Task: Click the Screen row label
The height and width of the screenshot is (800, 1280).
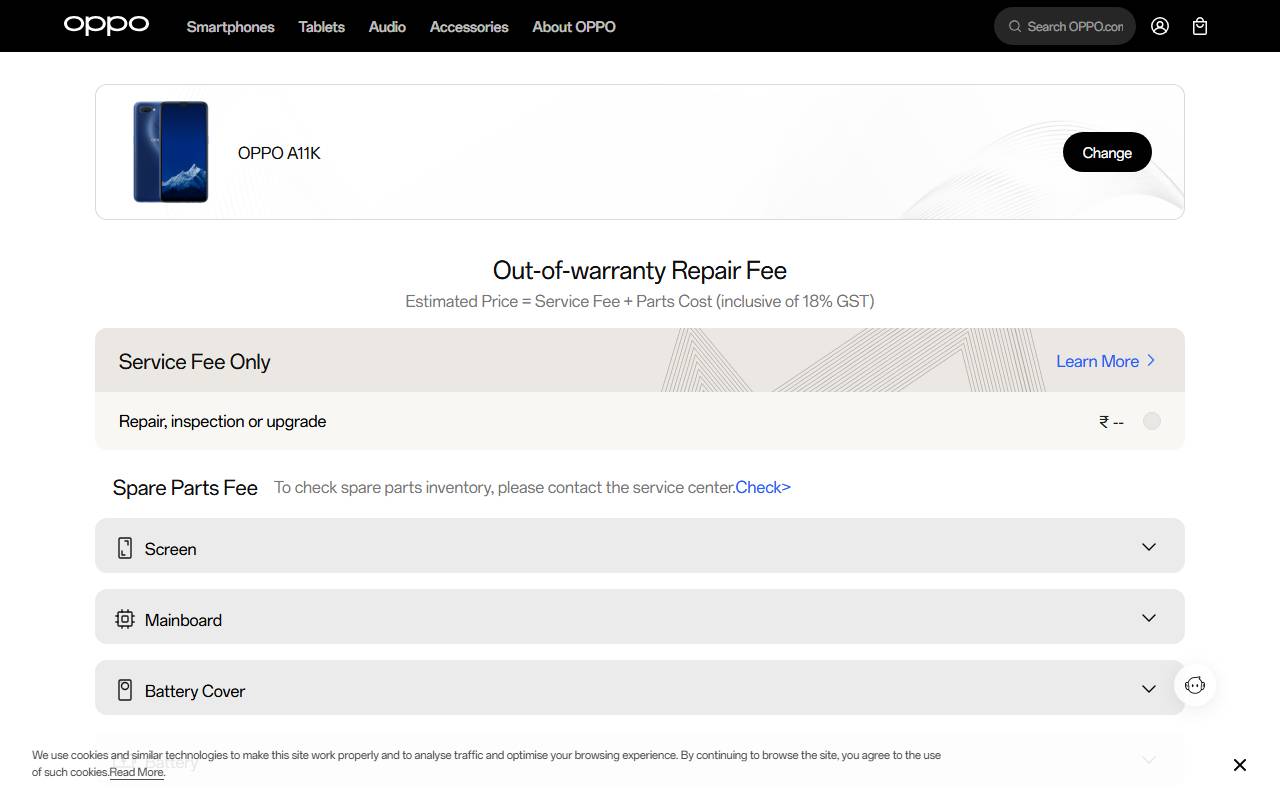Action: 171,549
